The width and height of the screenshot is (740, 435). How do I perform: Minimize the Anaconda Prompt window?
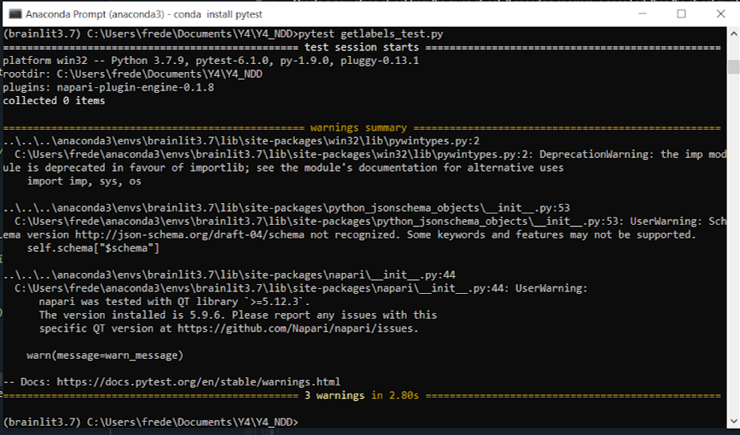642,14
